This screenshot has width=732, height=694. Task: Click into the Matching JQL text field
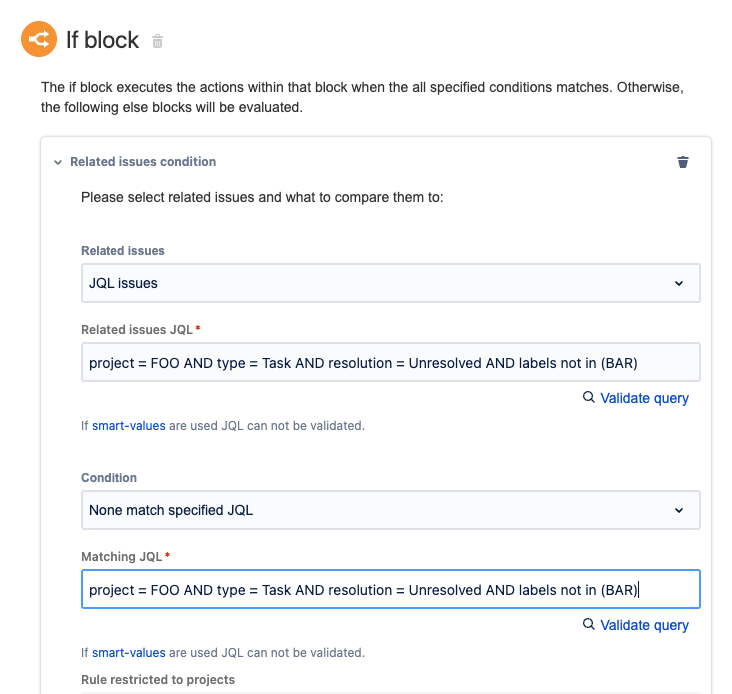390,590
